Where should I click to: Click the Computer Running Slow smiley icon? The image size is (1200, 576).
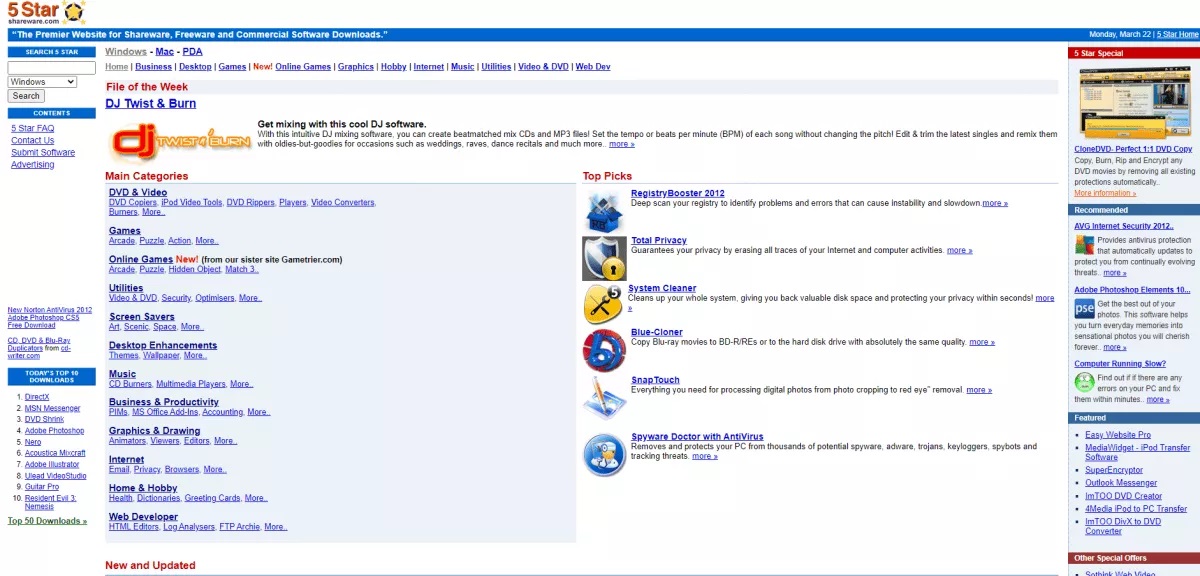(x=1084, y=382)
